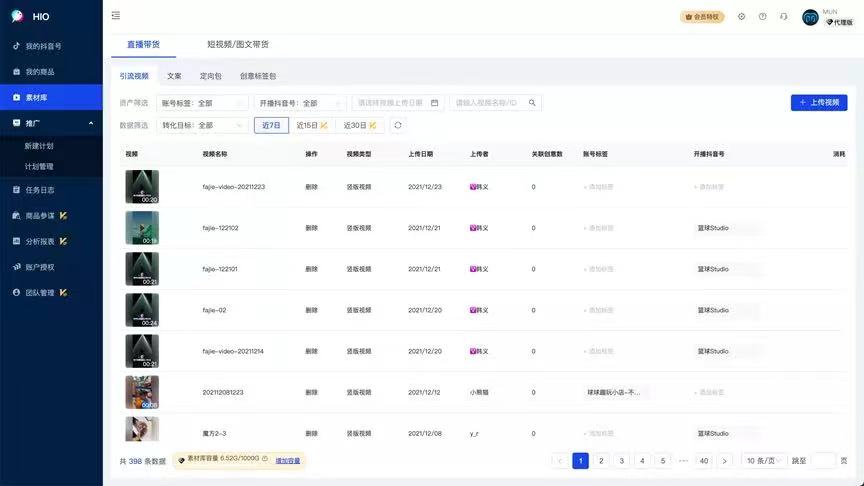Click the upload date range input
The height and width of the screenshot is (486, 864).
398,103
